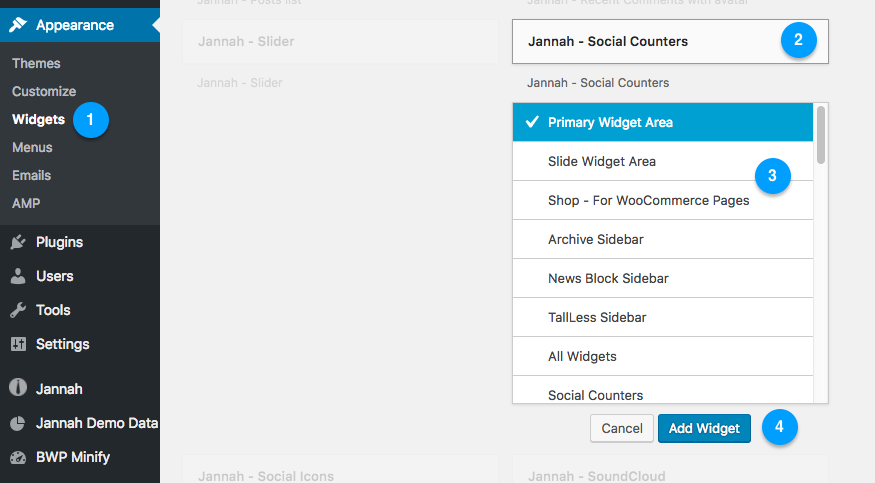The height and width of the screenshot is (483, 875).
Task: Click the Add Widget button
Action: click(x=704, y=428)
